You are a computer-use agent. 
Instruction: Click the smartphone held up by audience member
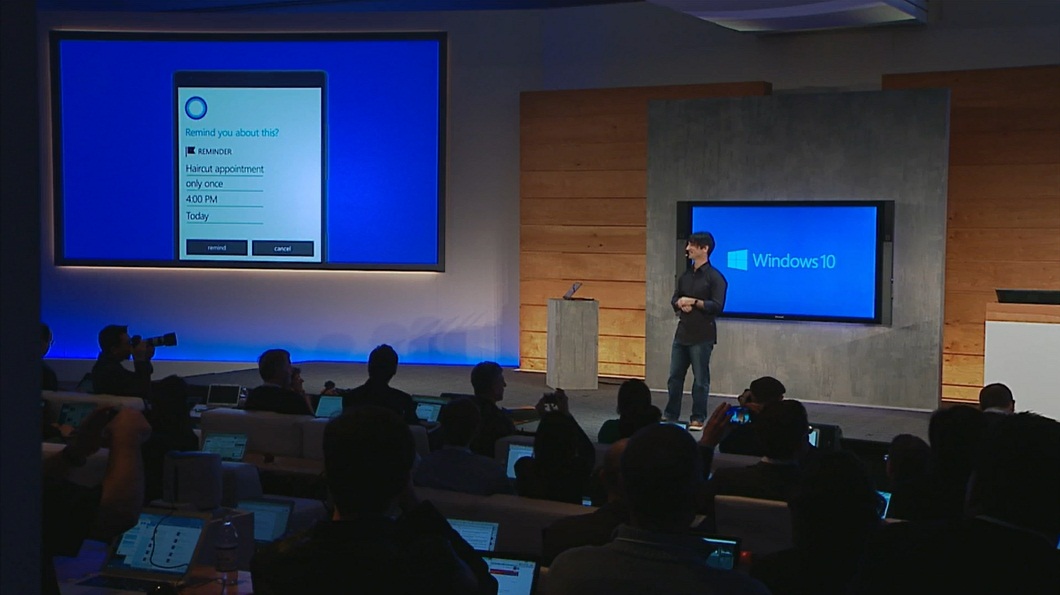(x=737, y=414)
